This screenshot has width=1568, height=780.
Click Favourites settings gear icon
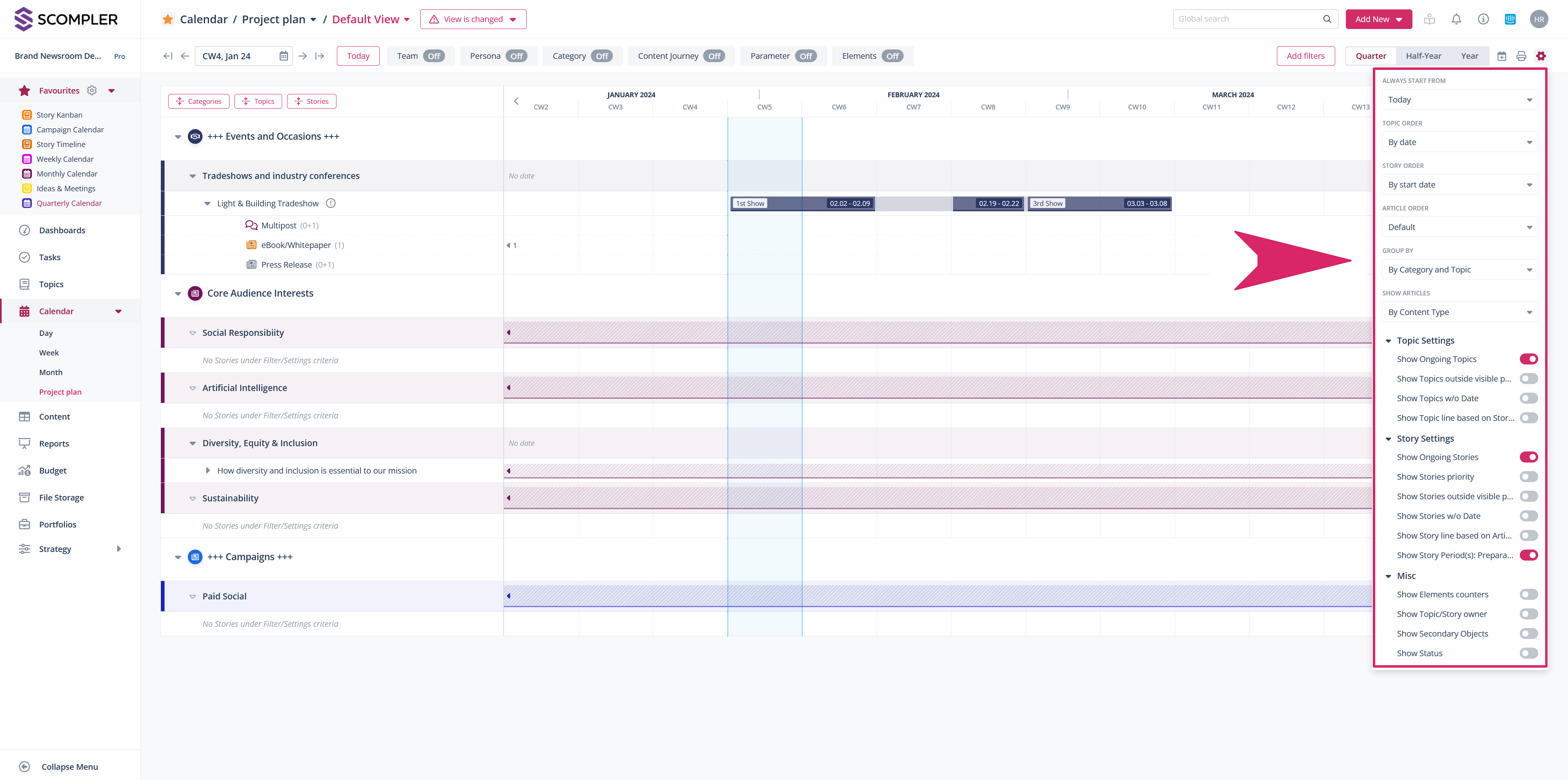pos(92,91)
